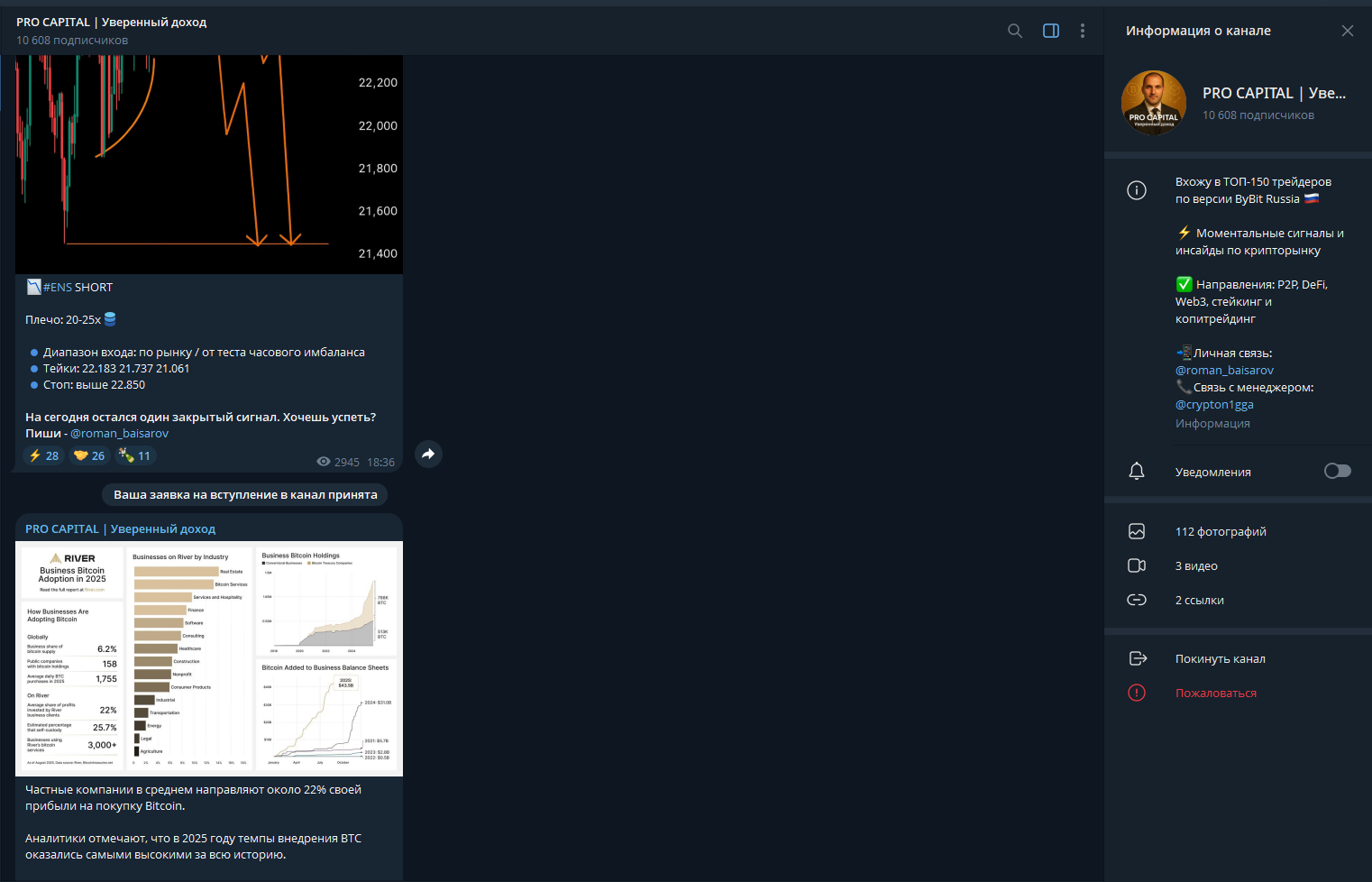Click the 'Стоп: выше 22.850' line

tap(94, 384)
